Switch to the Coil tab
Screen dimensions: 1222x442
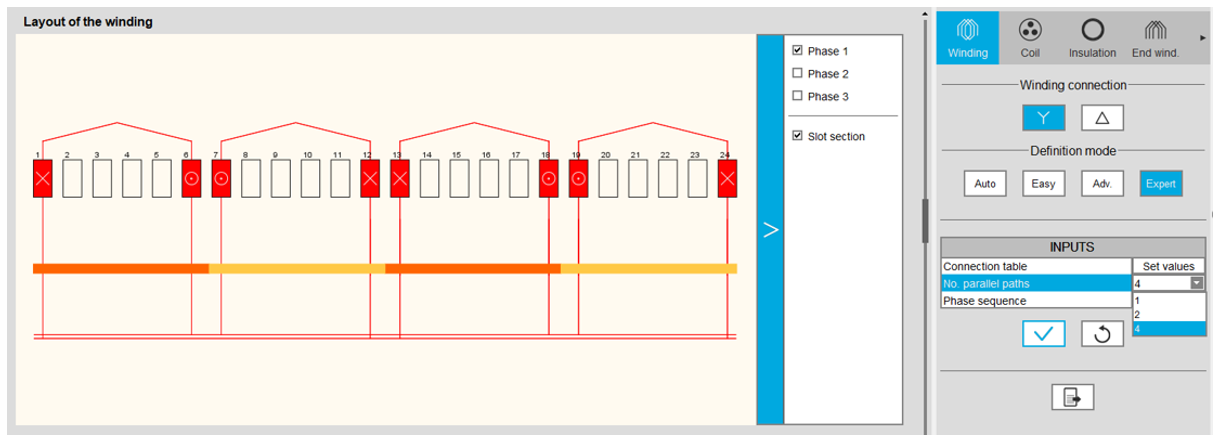[x=1030, y=38]
